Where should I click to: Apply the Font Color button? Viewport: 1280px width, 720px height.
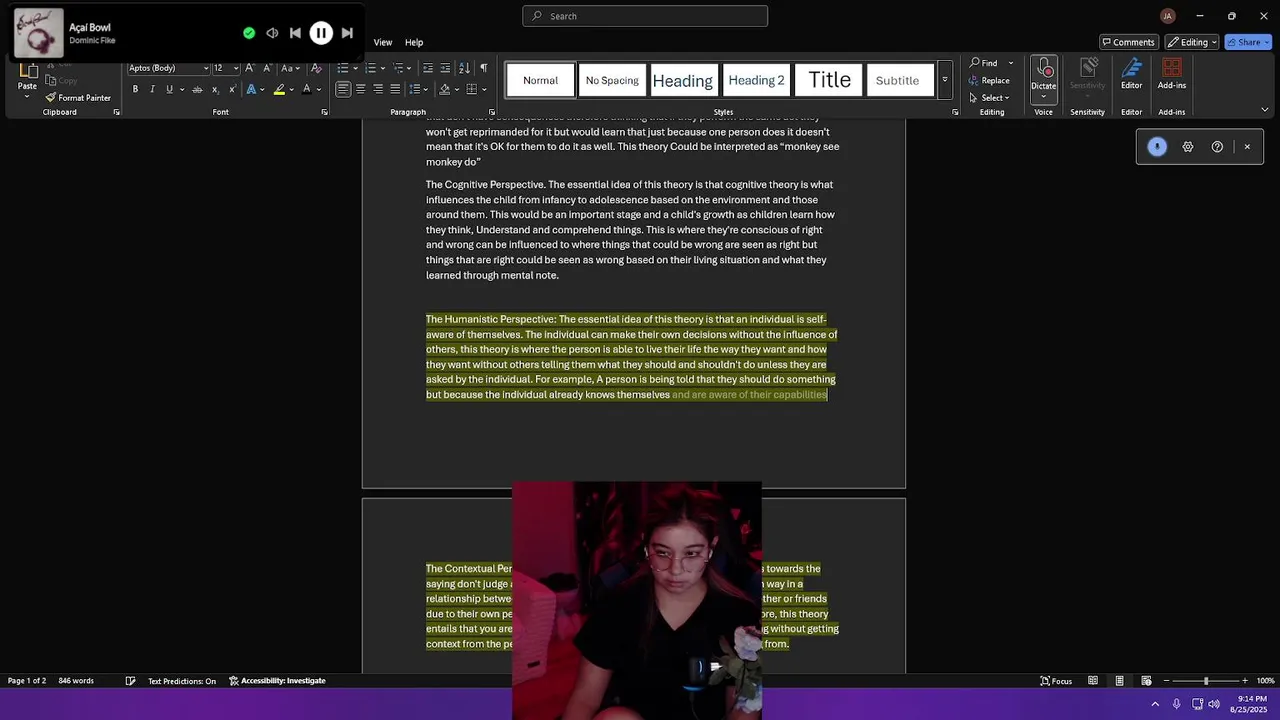click(306, 89)
